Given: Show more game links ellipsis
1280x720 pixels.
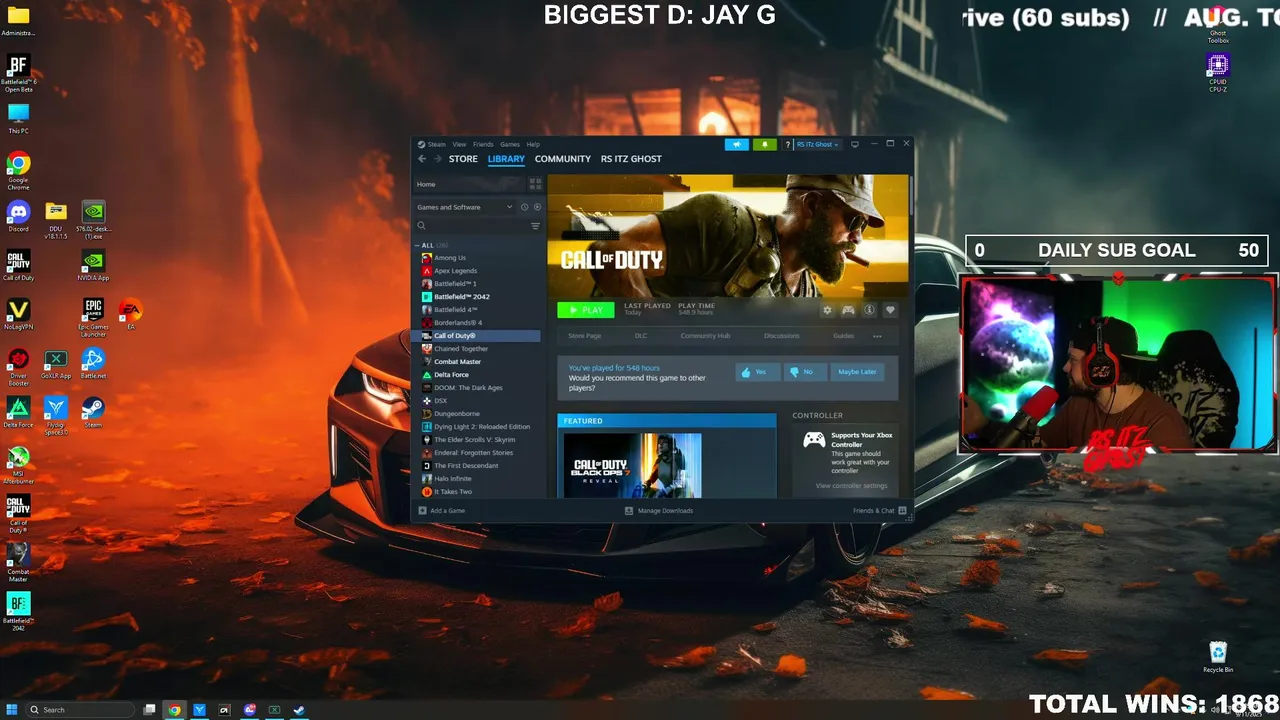Looking at the screenshot, I should [x=878, y=336].
